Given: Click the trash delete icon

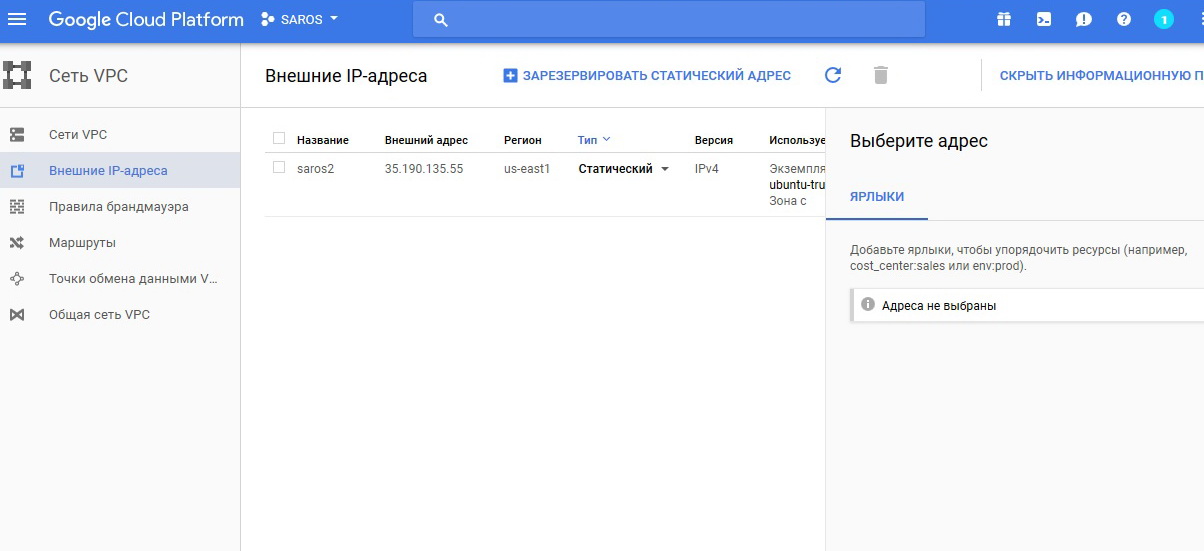Looking at the screenshot, I should coord(880,75).
